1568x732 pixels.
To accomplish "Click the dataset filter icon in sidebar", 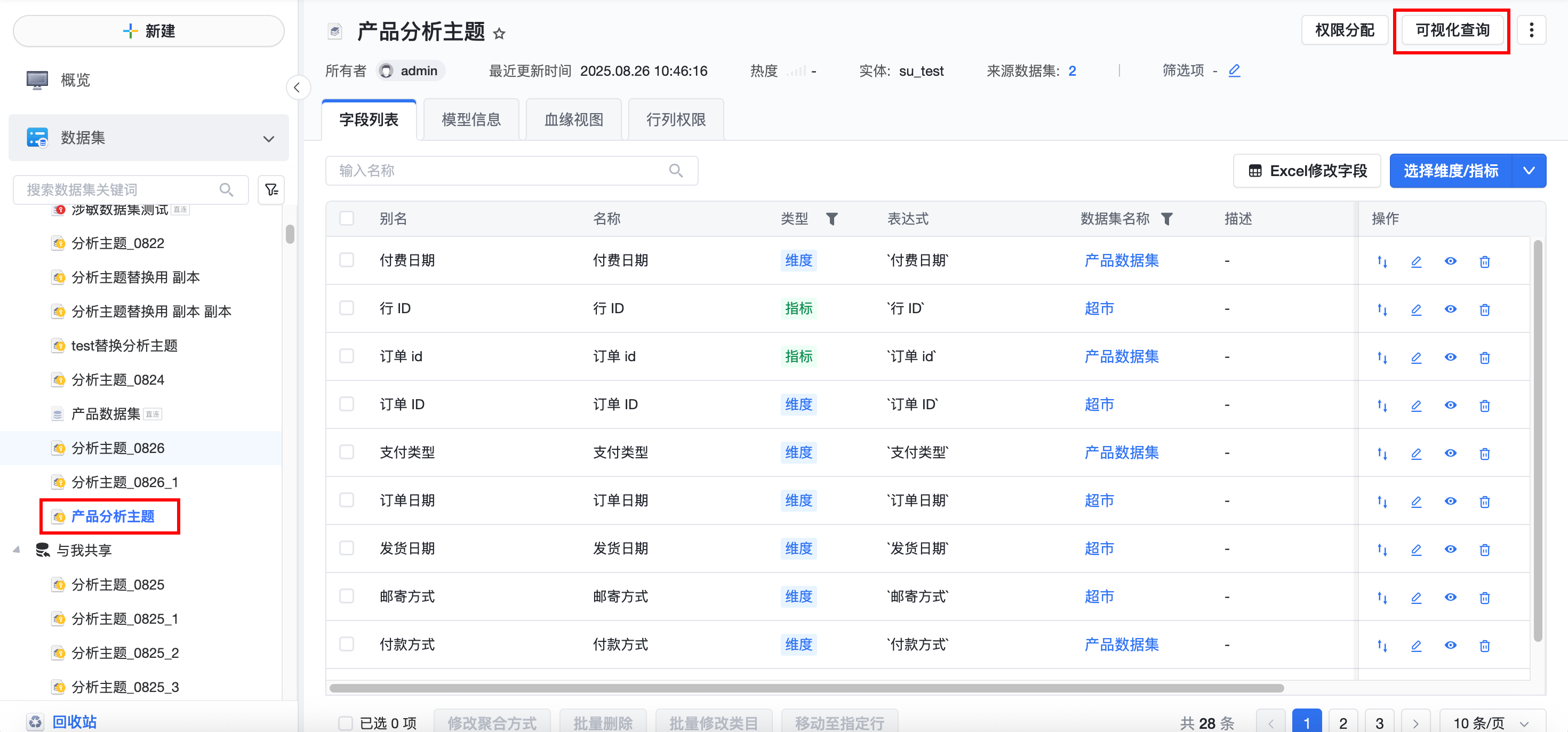I will tap(271, 190).
